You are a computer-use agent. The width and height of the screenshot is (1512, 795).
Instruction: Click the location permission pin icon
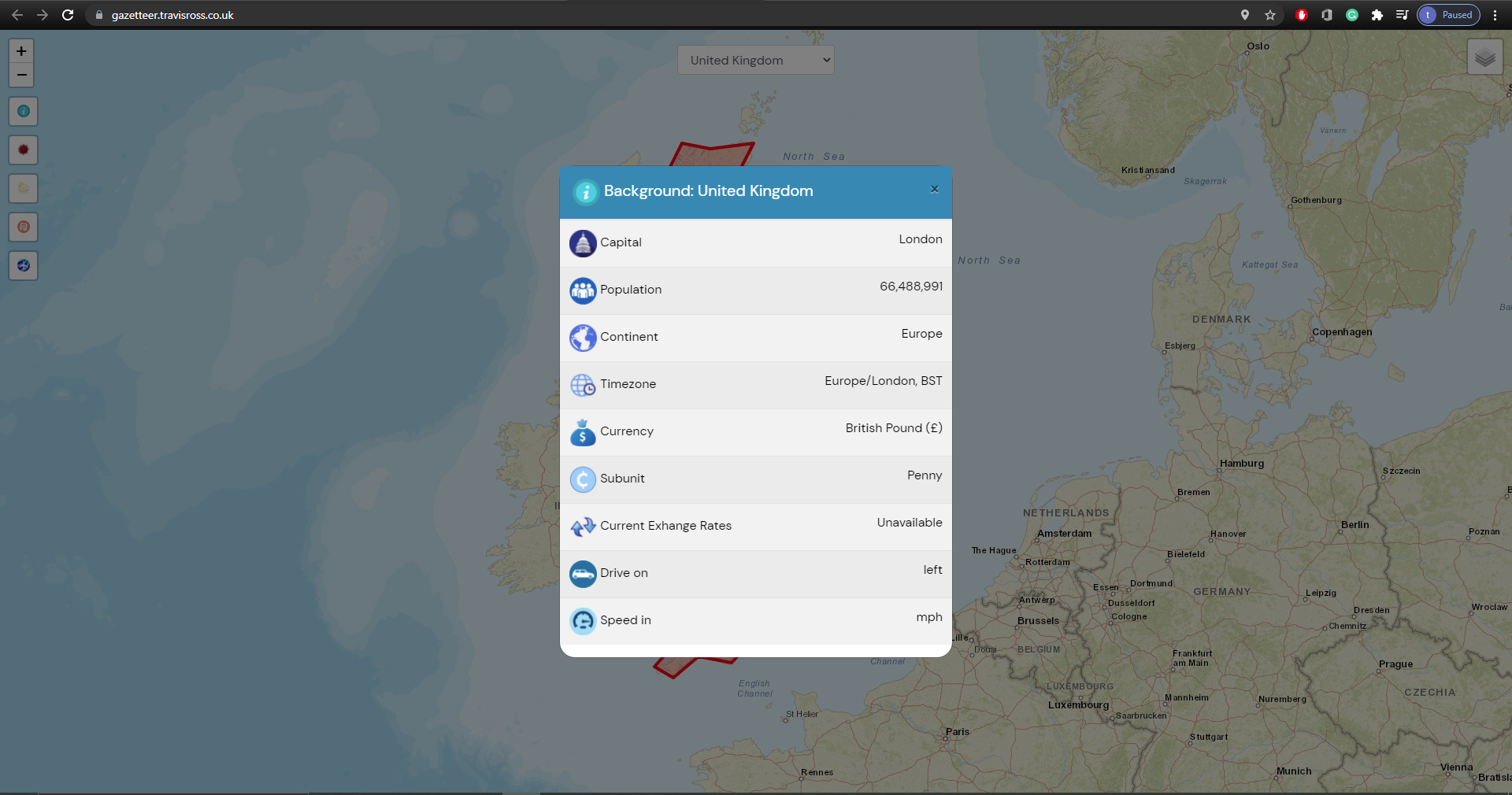[x=1245, y=15]
